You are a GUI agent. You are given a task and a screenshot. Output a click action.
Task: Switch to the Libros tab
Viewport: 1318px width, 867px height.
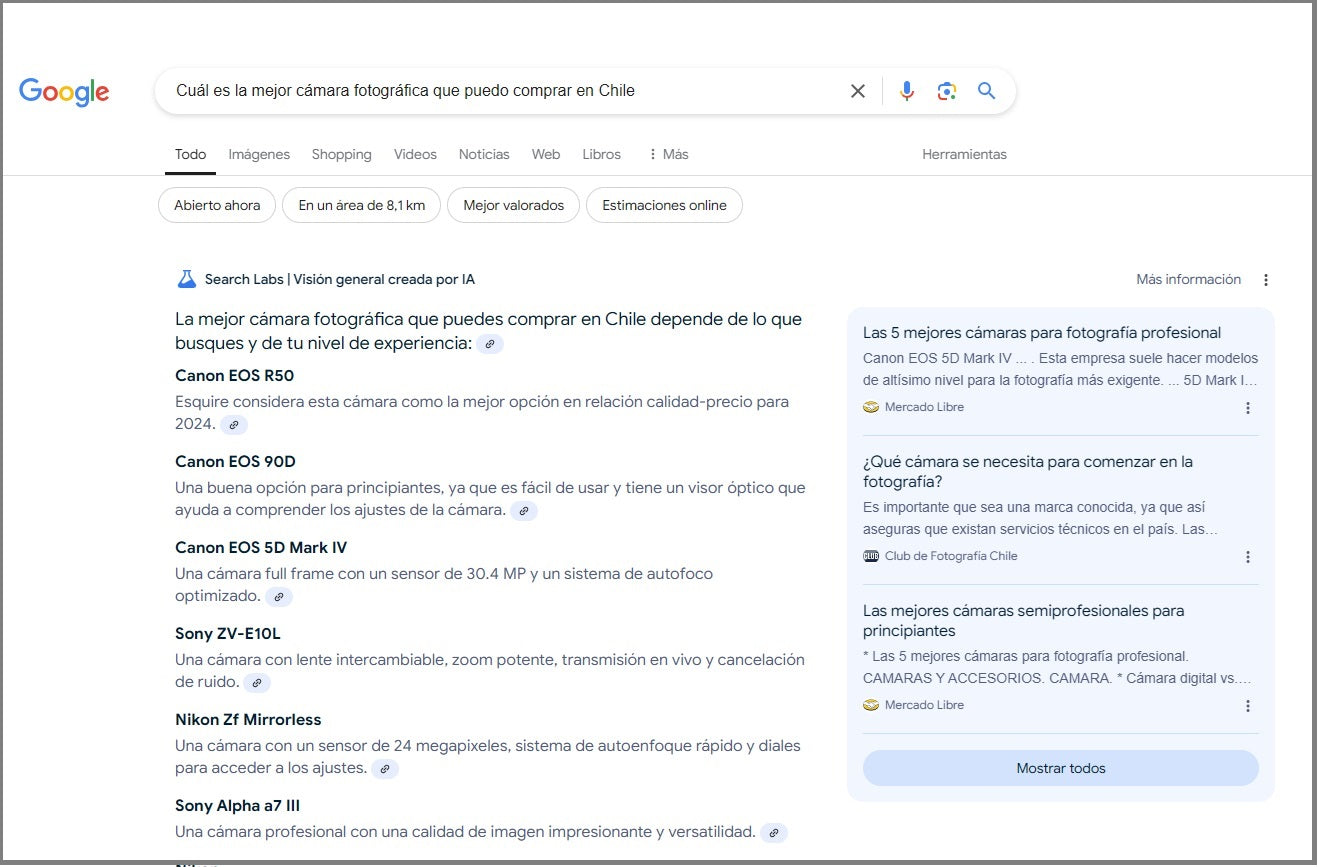coord(602,155)
